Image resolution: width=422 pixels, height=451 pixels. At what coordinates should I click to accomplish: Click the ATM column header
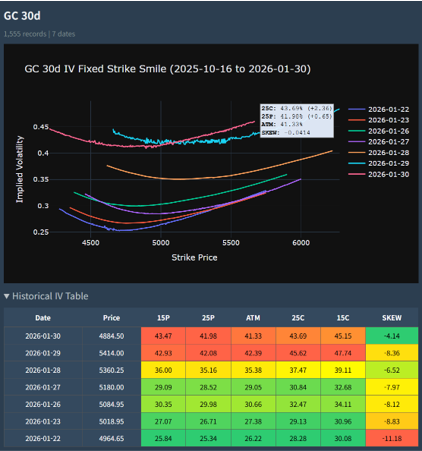(x=253, y=318)
